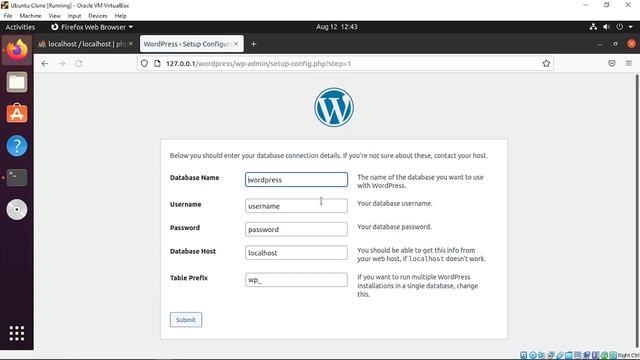Switch to the localhost phpMyAdmin tab

(85, 44)
